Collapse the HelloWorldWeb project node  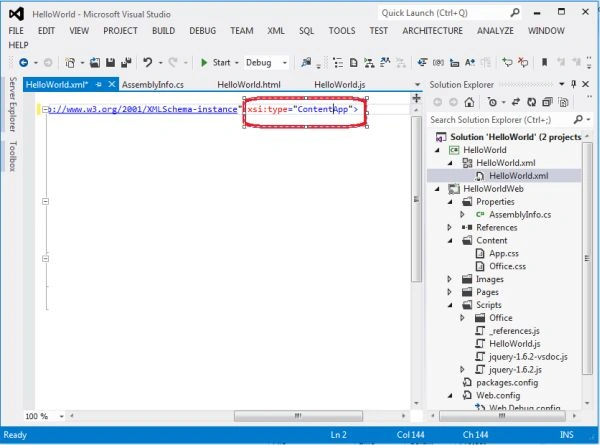pyautogui.click(x=437, y=189)
